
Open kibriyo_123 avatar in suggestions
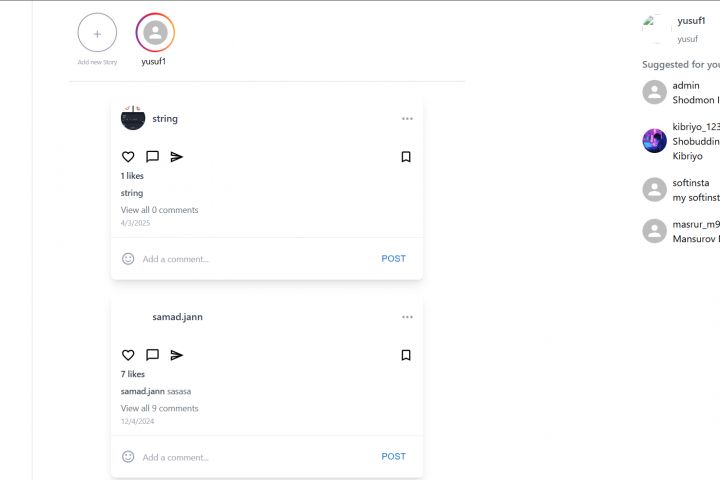point(654,141)
